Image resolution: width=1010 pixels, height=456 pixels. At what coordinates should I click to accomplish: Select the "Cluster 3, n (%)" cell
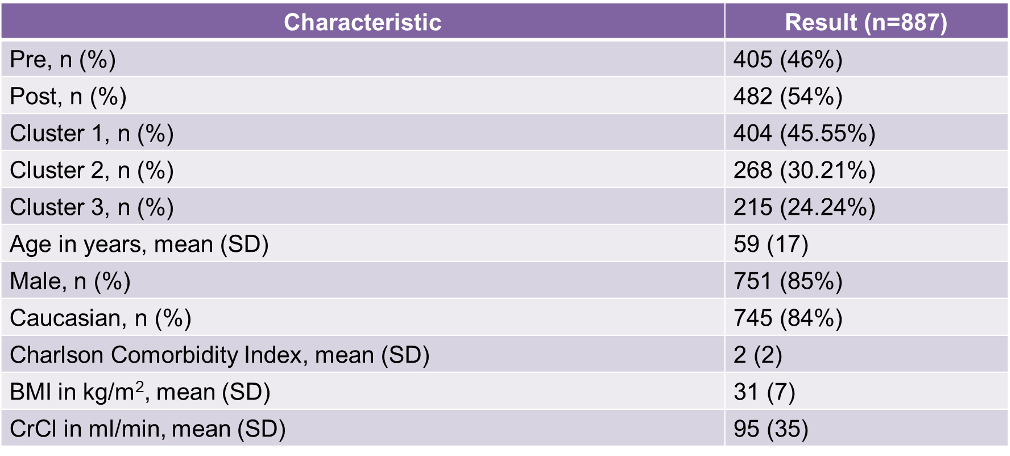point(92,207)
